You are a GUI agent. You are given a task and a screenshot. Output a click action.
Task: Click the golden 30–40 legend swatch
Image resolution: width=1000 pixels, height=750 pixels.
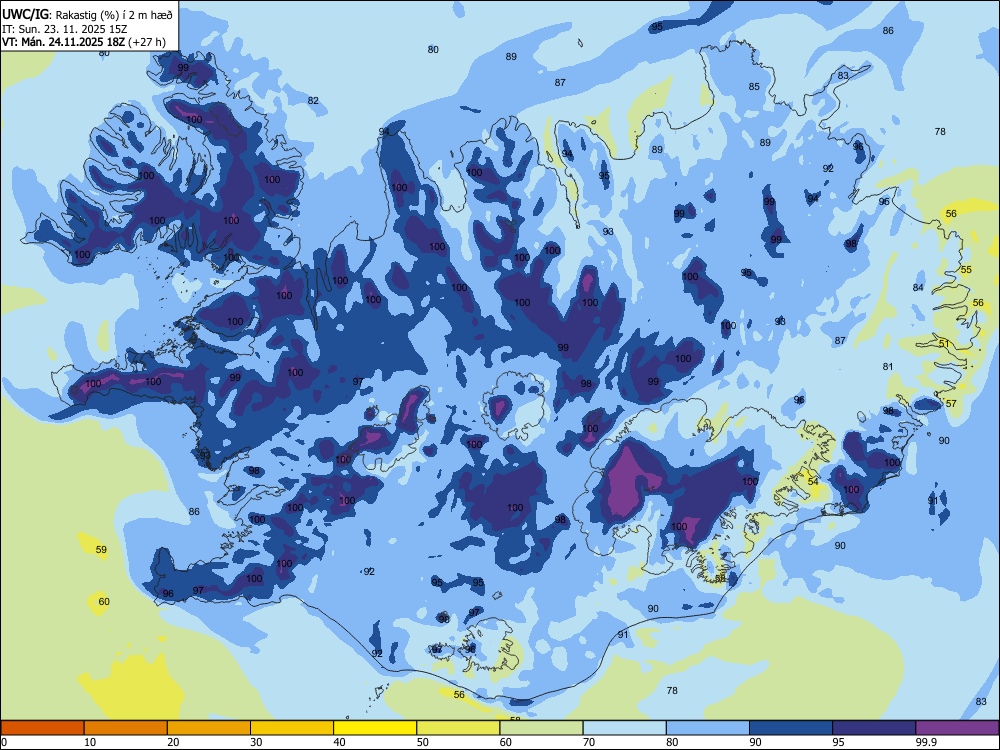coord(292,728)
